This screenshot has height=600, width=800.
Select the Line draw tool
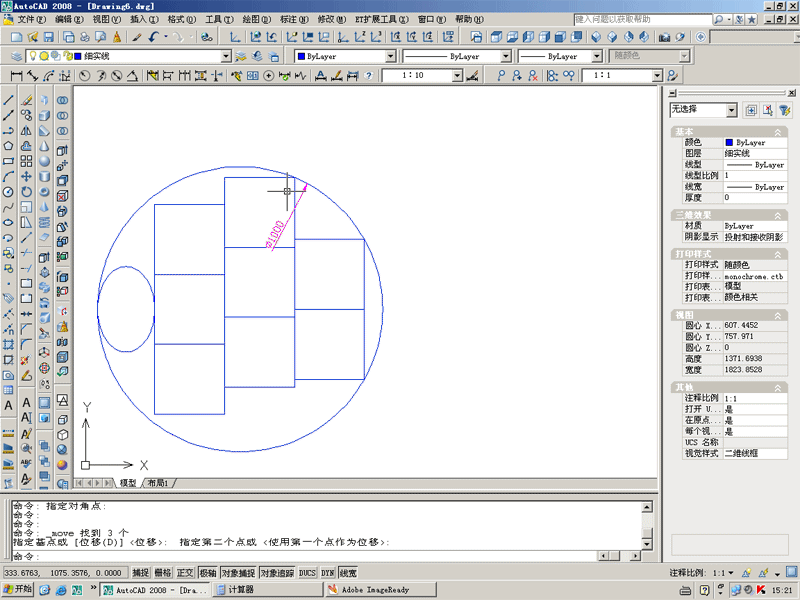pos(8,100)
